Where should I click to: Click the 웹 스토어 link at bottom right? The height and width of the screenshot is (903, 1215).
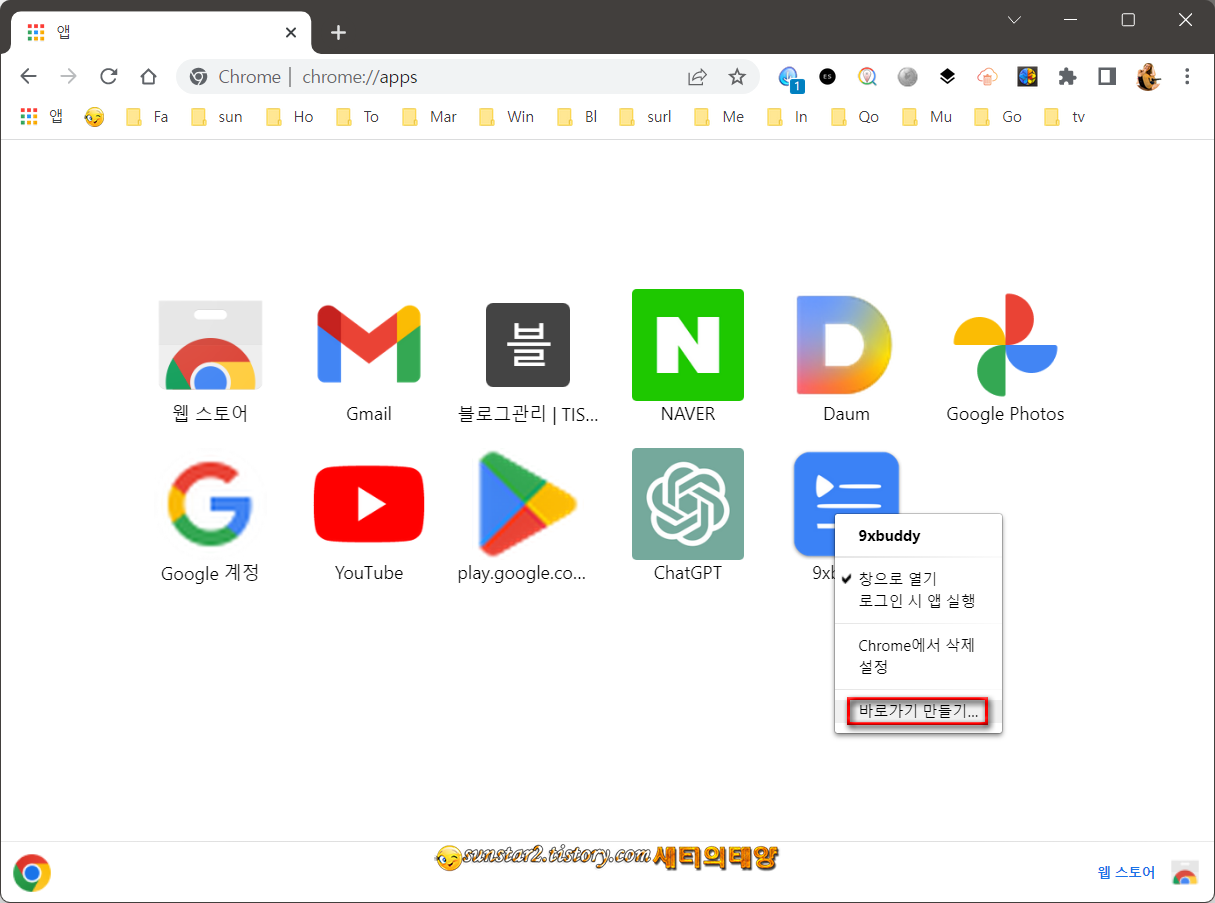tap(1126, 873)
